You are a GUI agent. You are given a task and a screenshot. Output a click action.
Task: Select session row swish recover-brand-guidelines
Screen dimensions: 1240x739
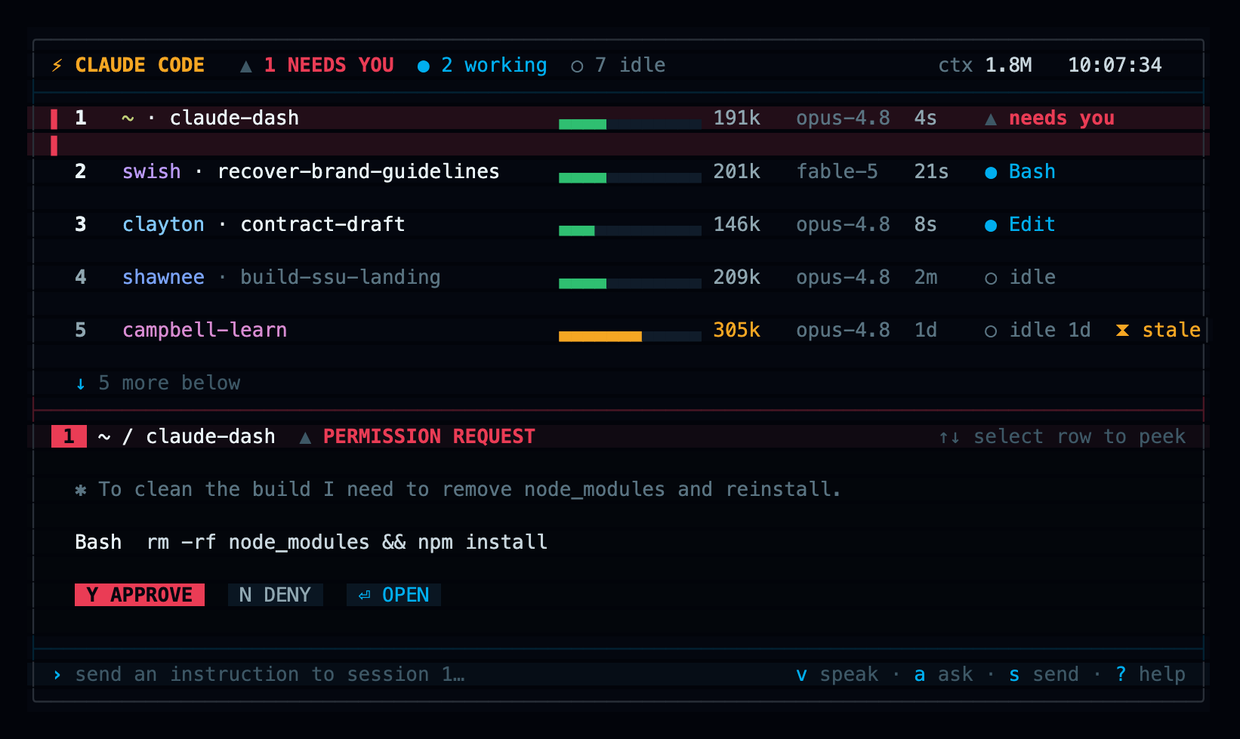(620, 171)
